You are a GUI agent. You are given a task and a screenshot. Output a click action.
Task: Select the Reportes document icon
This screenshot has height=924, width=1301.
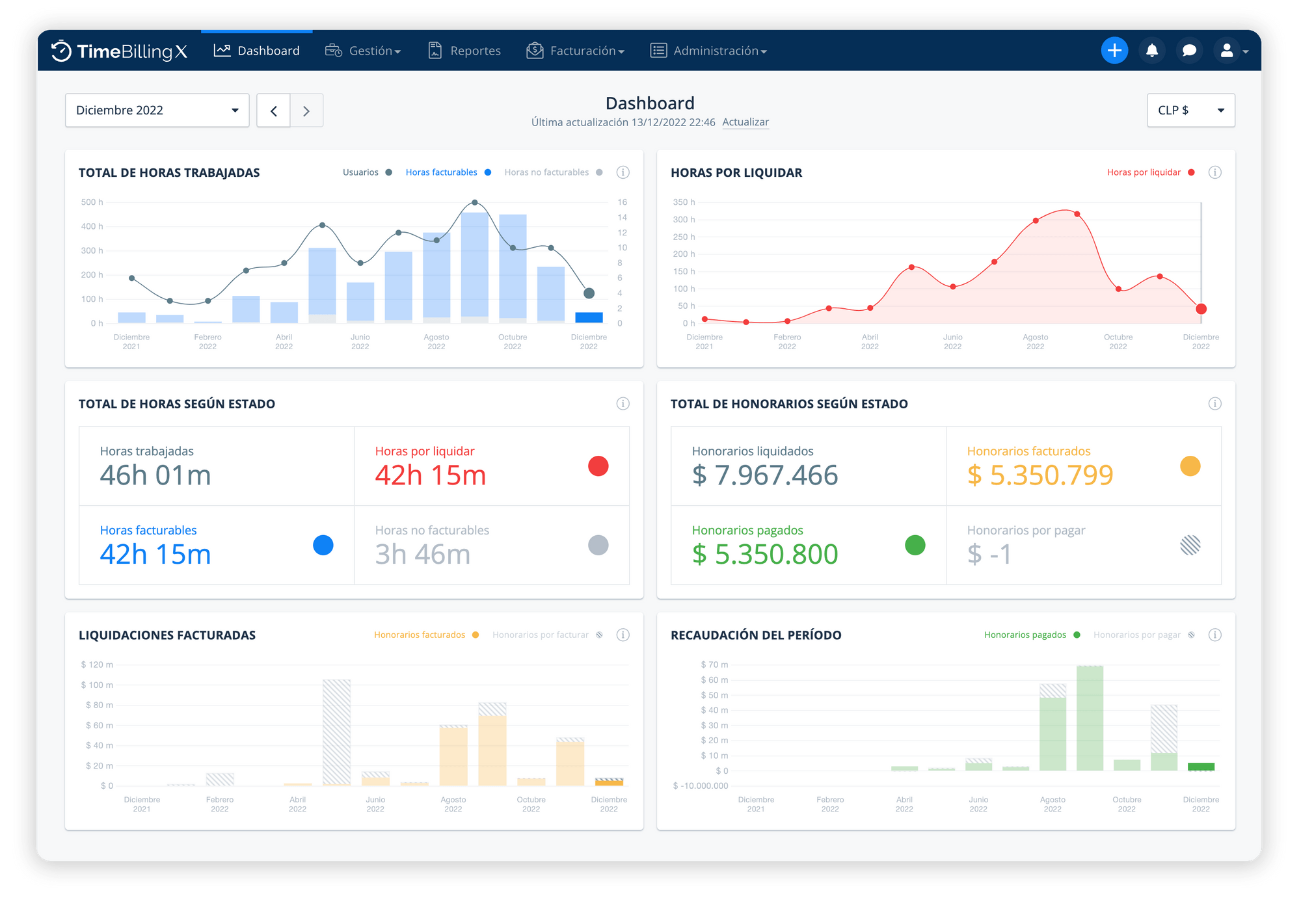tap(435, 49)
